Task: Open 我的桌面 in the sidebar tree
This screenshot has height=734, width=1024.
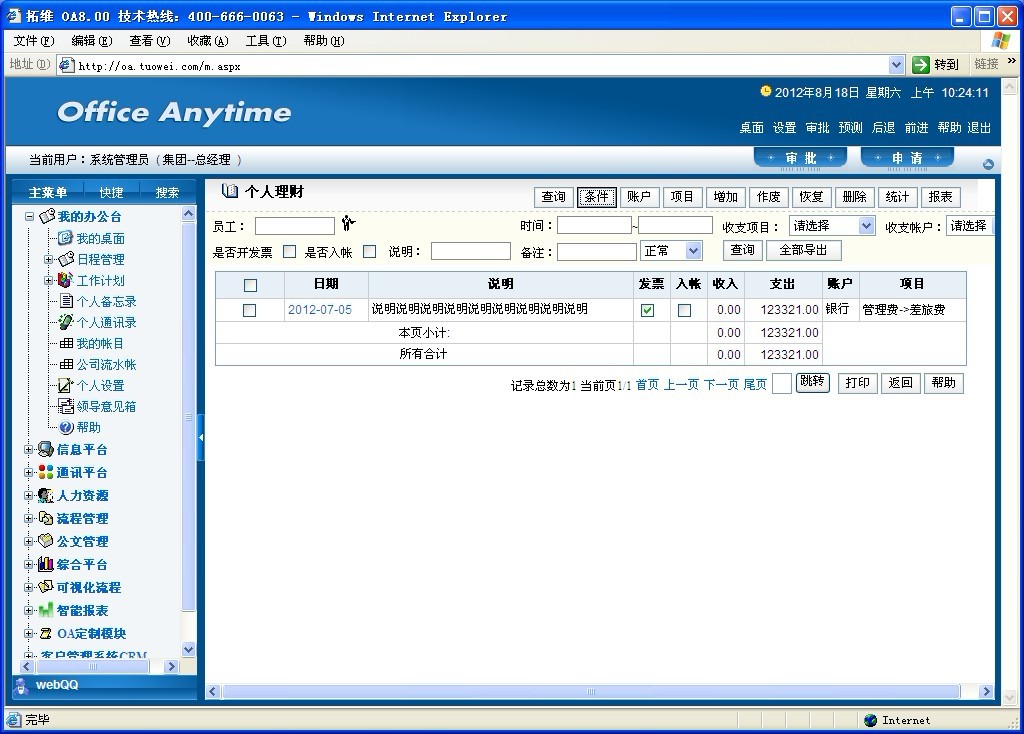Action: click(x=100, y=238)
